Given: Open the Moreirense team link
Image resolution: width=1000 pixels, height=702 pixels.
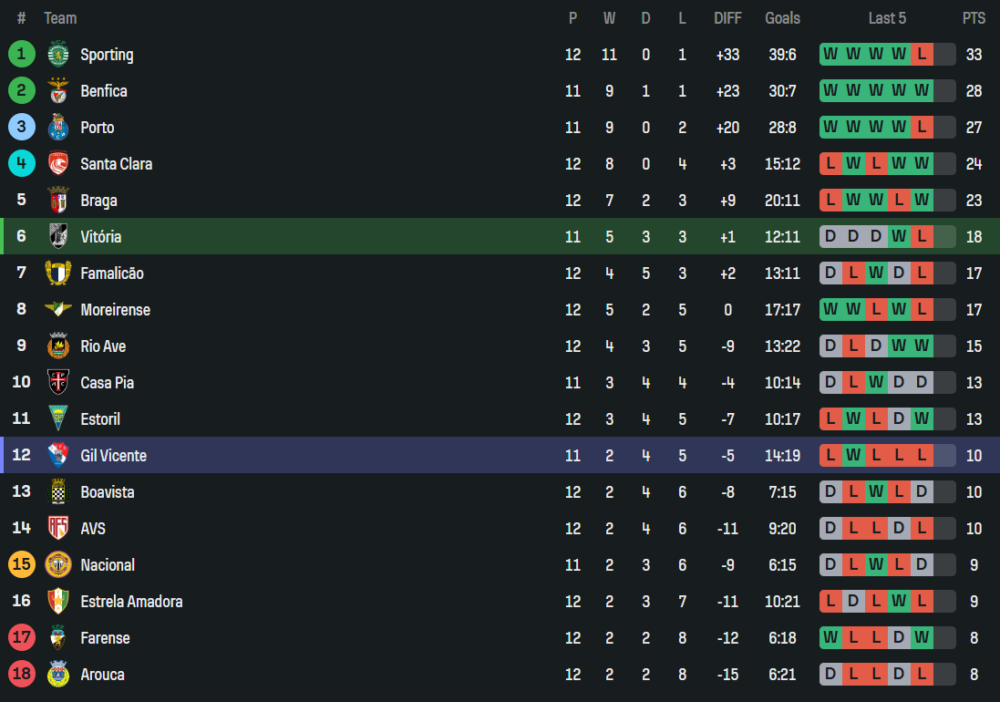Looking at the screenshot, I should (x=115, y=310).
